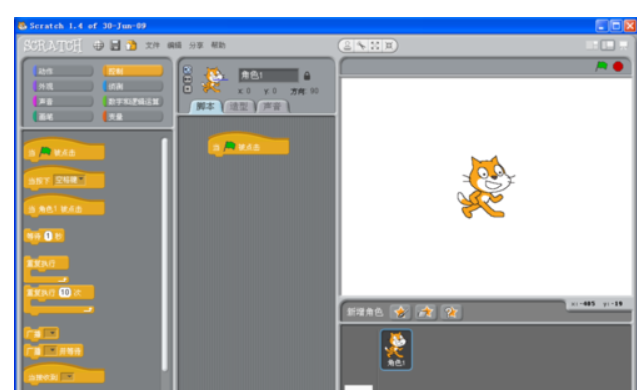Click the floppy disk save icon

tap(115, 45)
